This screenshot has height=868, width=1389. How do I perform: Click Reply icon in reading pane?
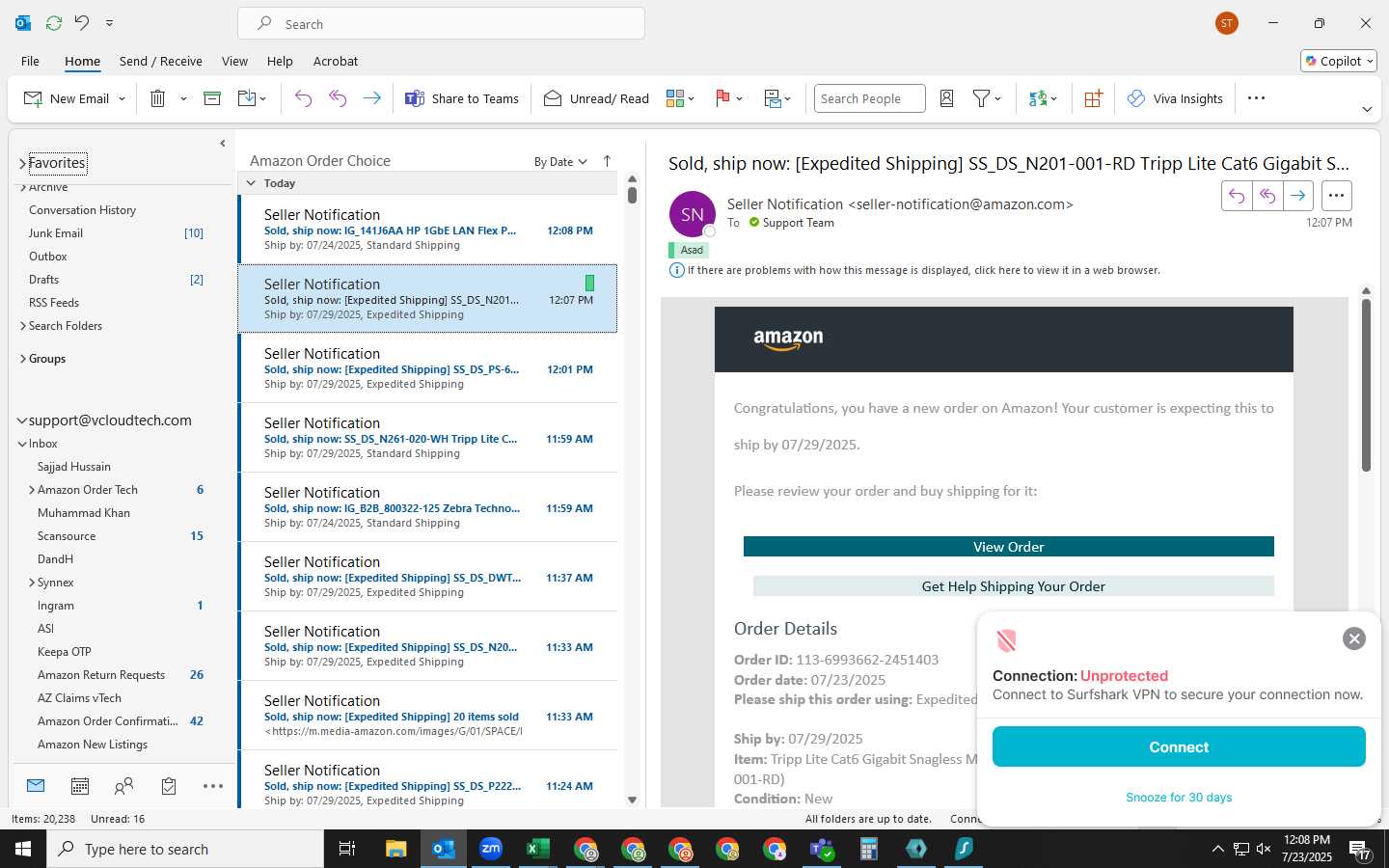1237,196
